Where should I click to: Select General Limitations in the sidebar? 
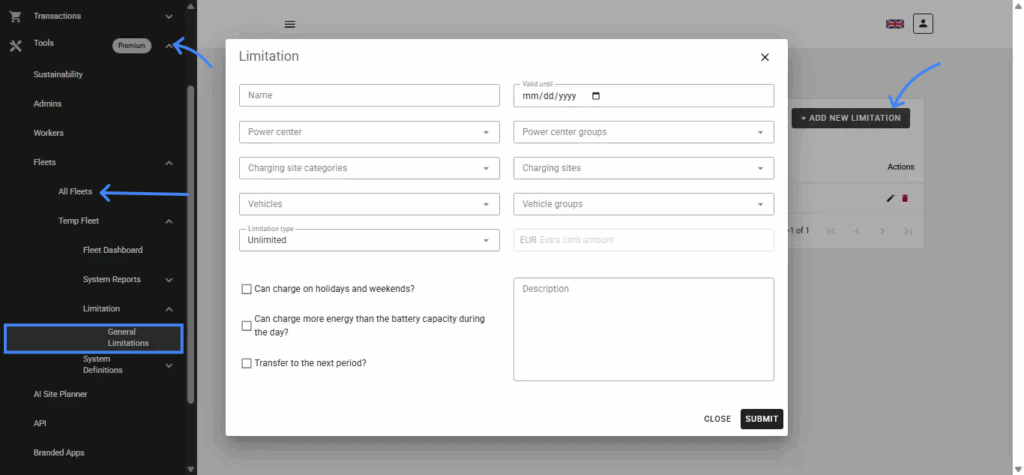pos(128,337)
